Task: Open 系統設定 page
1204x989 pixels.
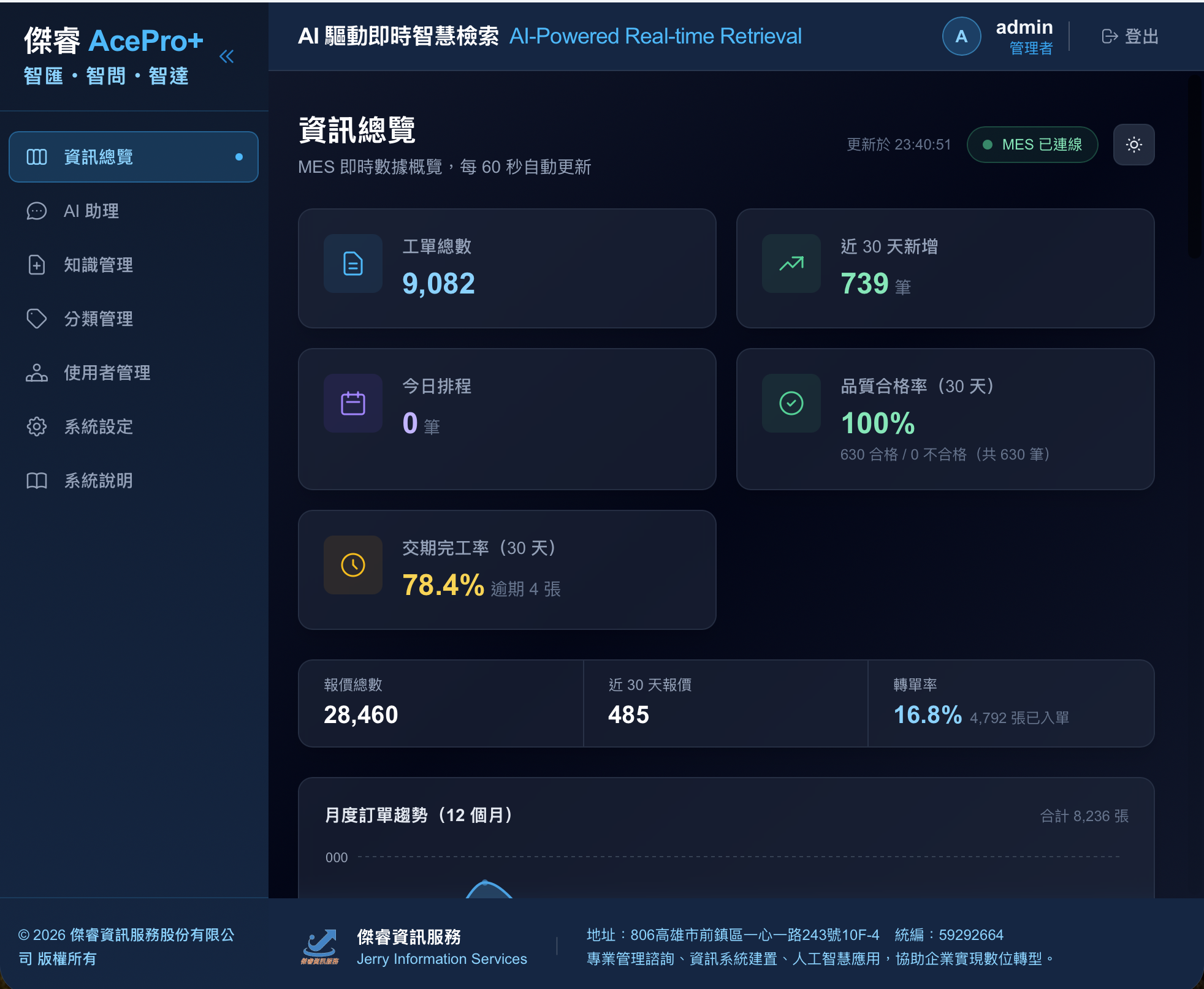Action: pyautogui.click(x=134, y=426)
